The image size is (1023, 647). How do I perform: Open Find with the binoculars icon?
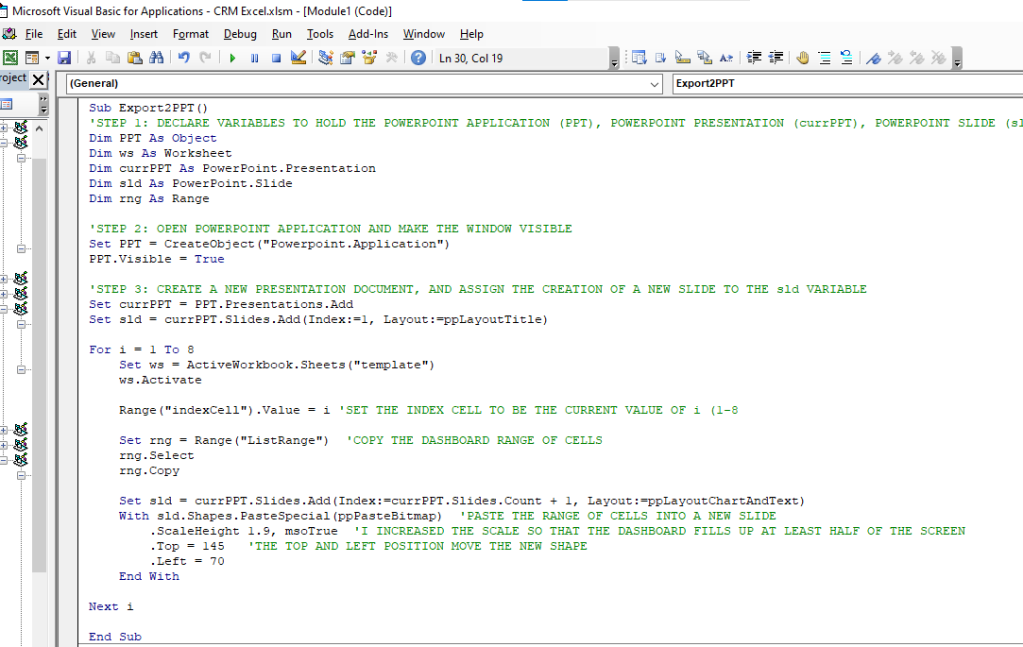point(157,58)
